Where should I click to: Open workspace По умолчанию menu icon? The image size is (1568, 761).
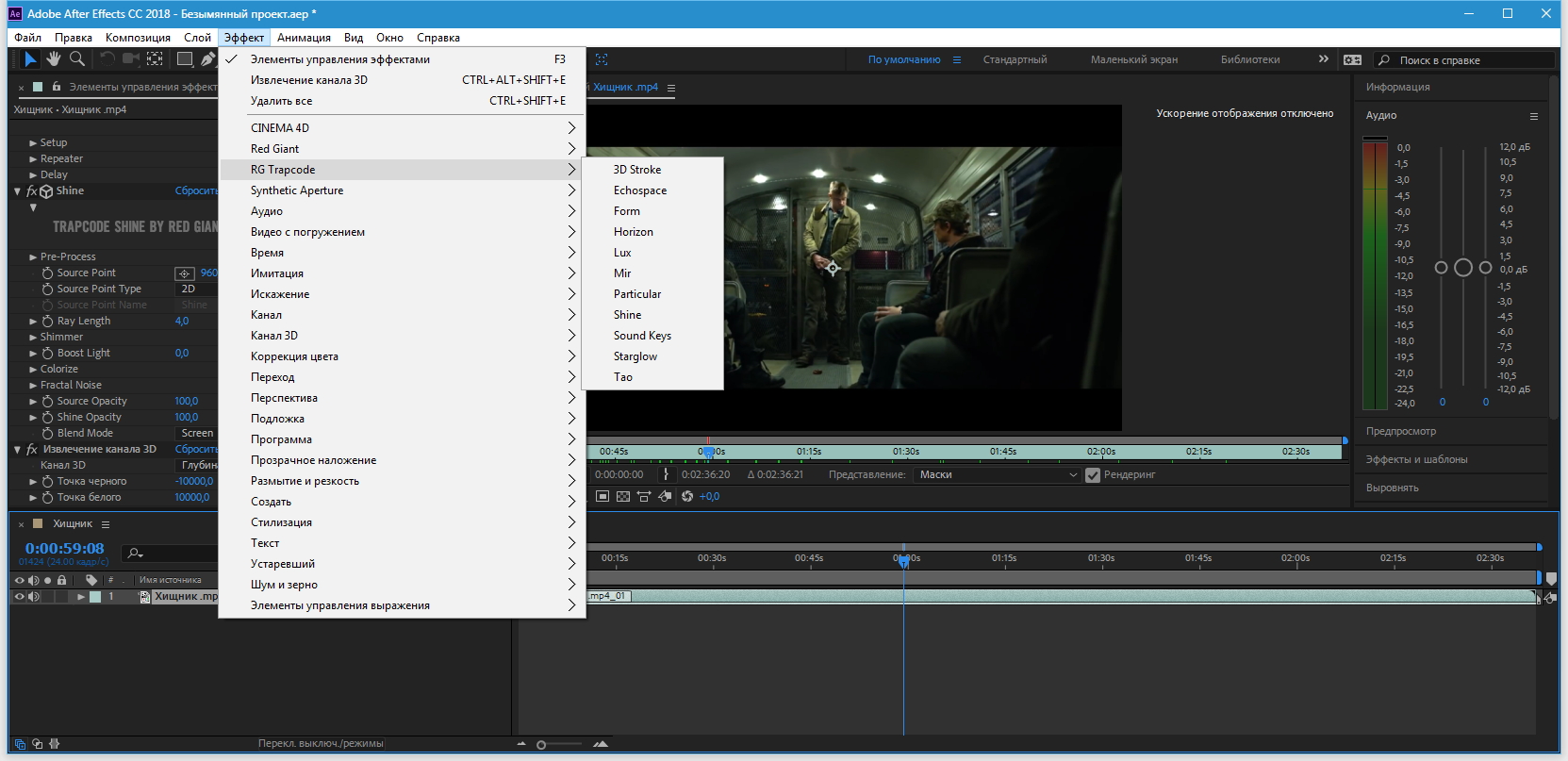click(957, 59)
